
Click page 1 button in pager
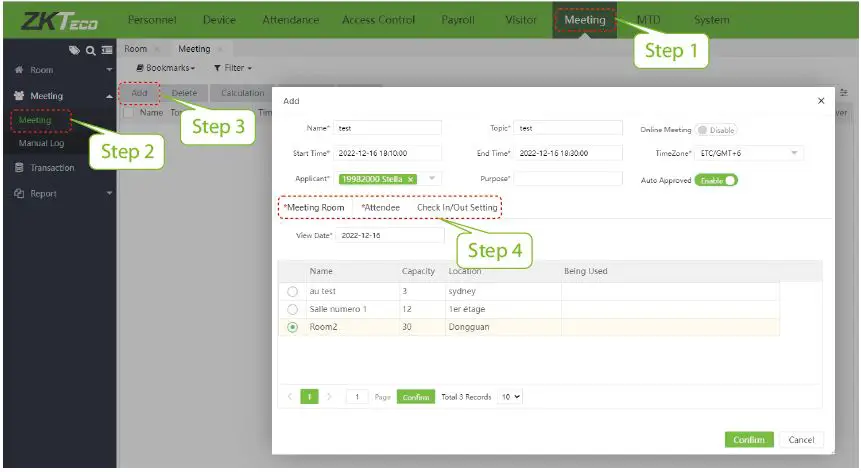[x=310, y=396]
